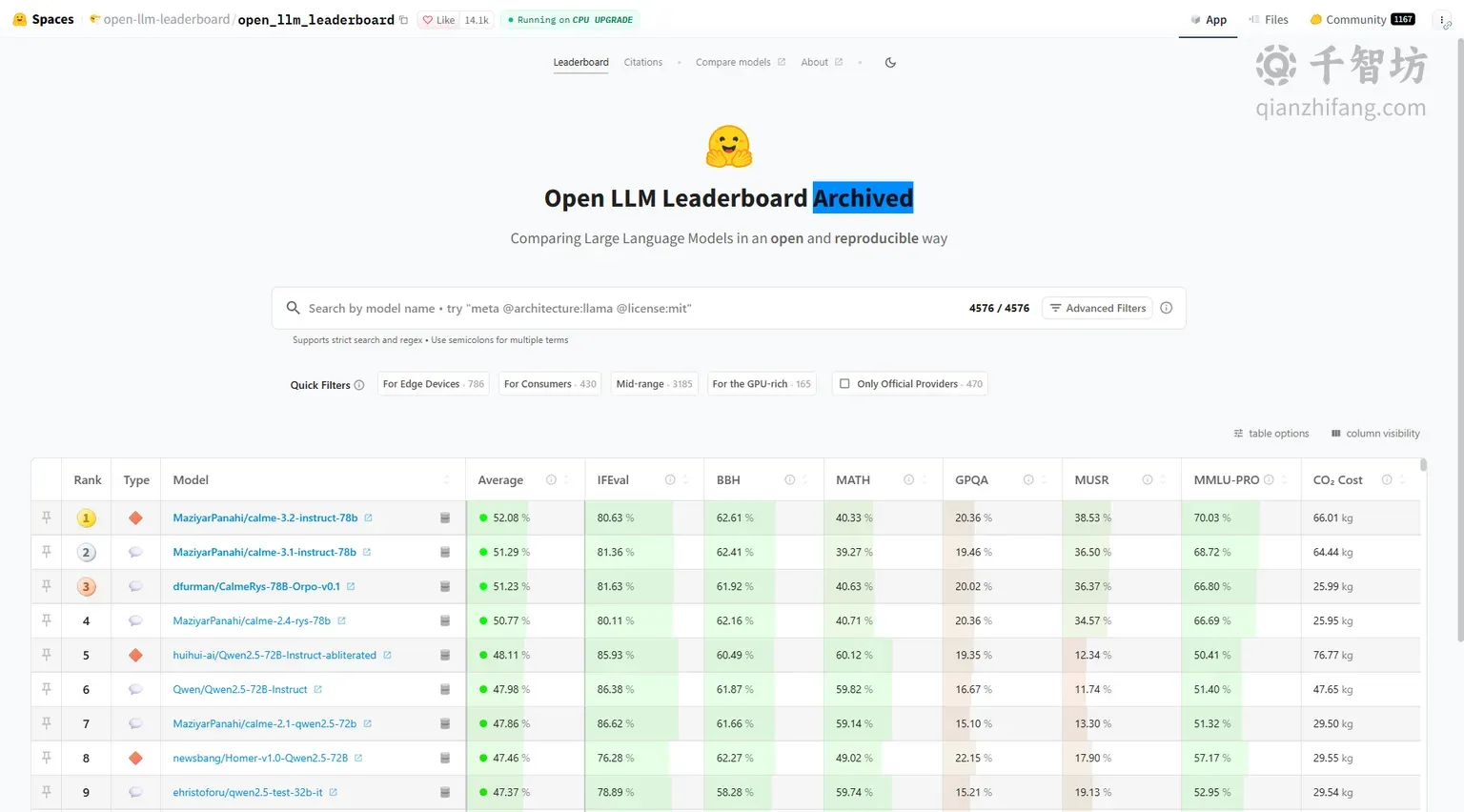Open external link icon for calme-3.2-instruct-78b
The width and height of the screenshot is (1464, 812).
click(368, 518)
